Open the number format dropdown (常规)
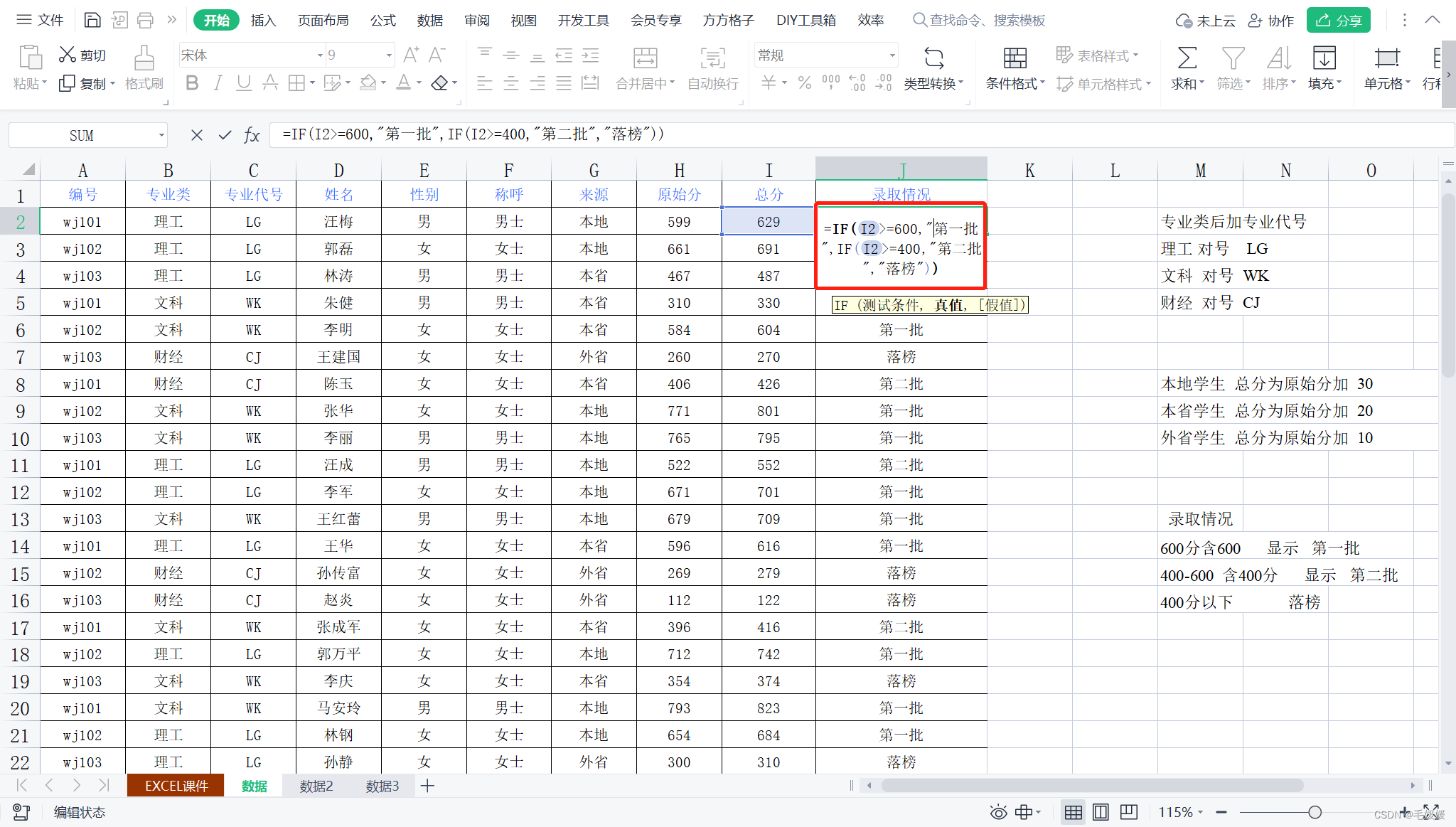 pyautogui.click(x=892, y=55)
